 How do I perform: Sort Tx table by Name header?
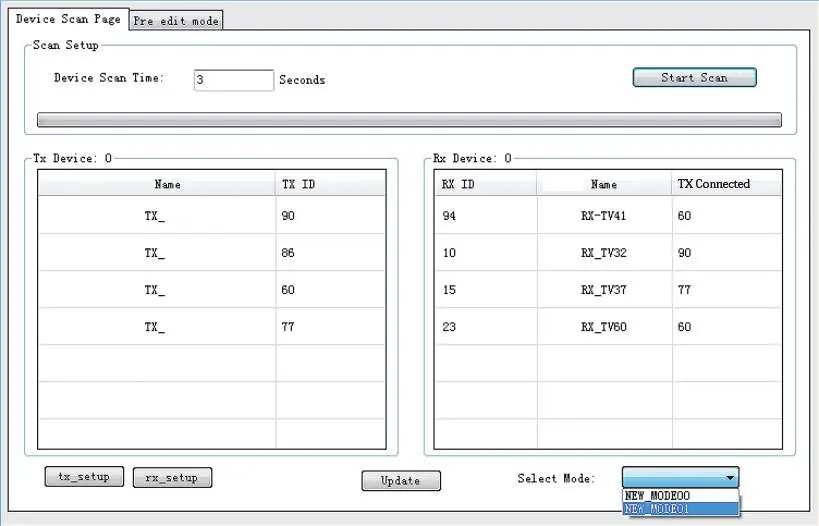point(157,184)
